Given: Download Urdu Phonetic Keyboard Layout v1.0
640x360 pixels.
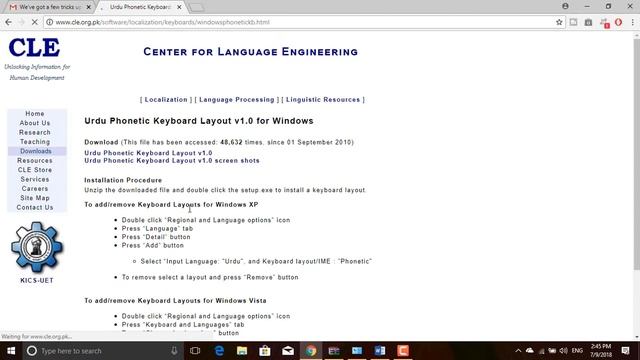Looking at the screenshot, I should point(148,153).
